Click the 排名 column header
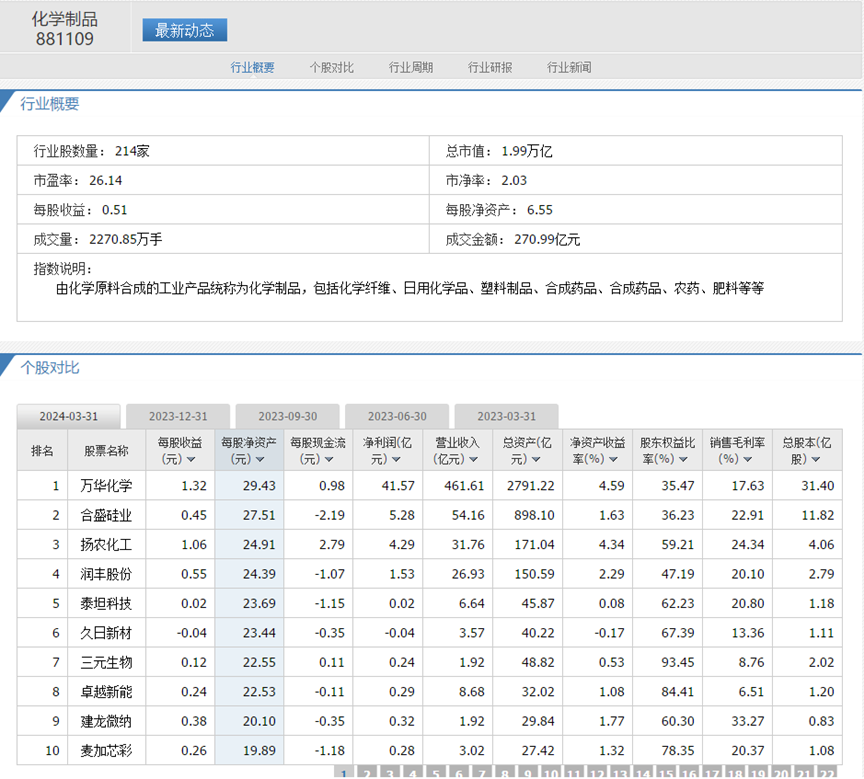The width and height of the screenshot is (864, 779). coord(42,451)
